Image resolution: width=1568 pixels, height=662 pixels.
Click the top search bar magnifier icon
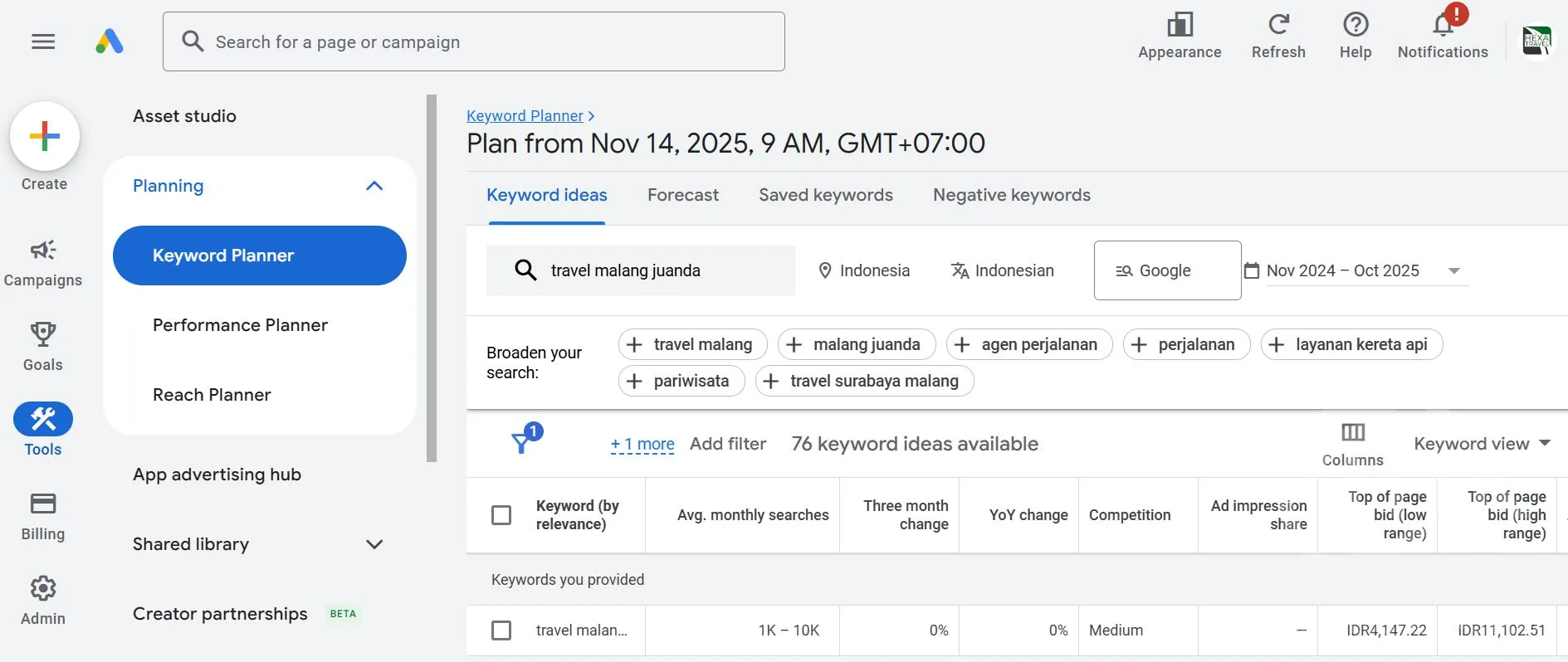pos(193,41)
